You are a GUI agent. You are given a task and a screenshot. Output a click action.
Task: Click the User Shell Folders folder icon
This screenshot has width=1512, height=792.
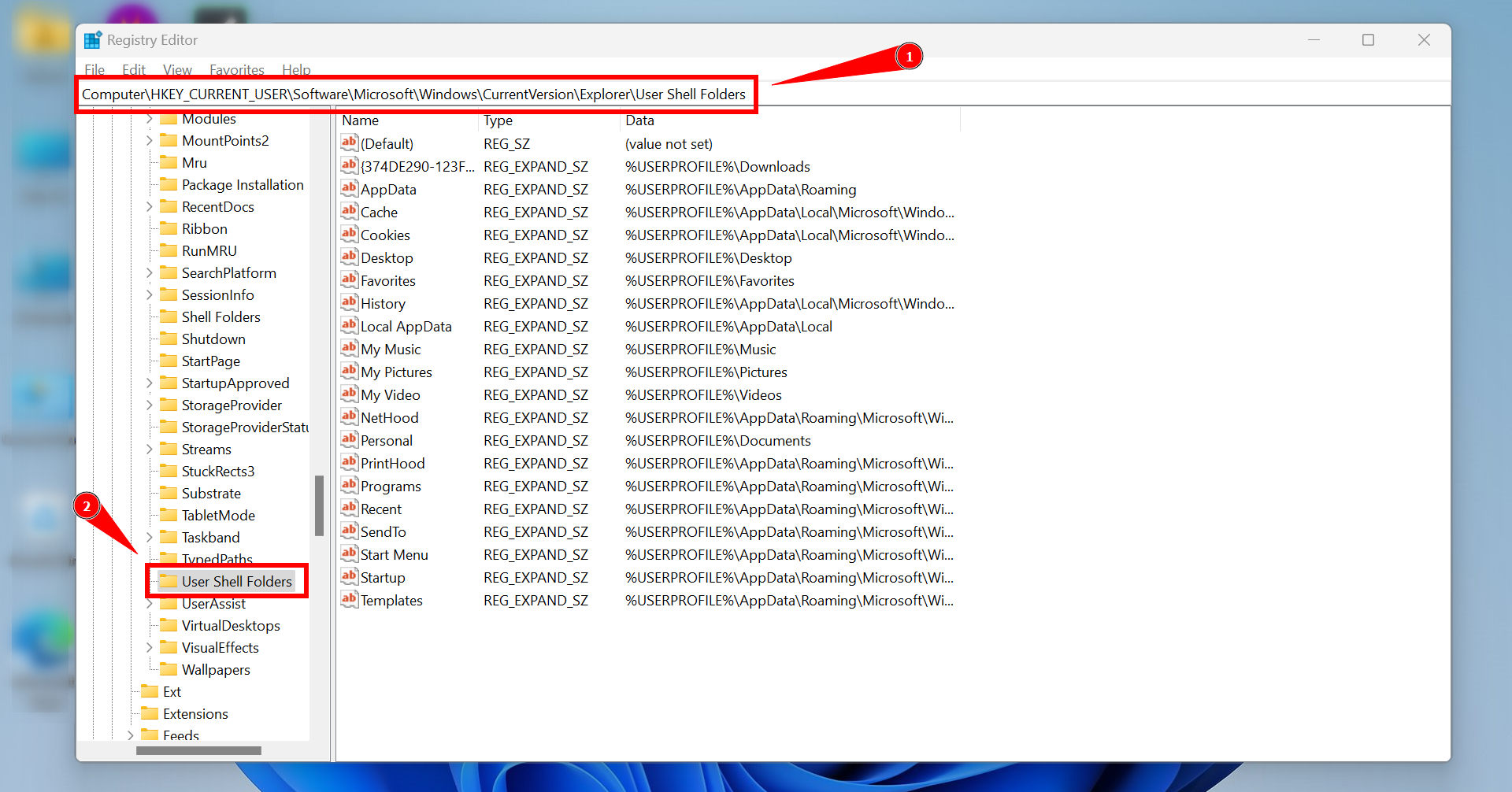point(169,581)
